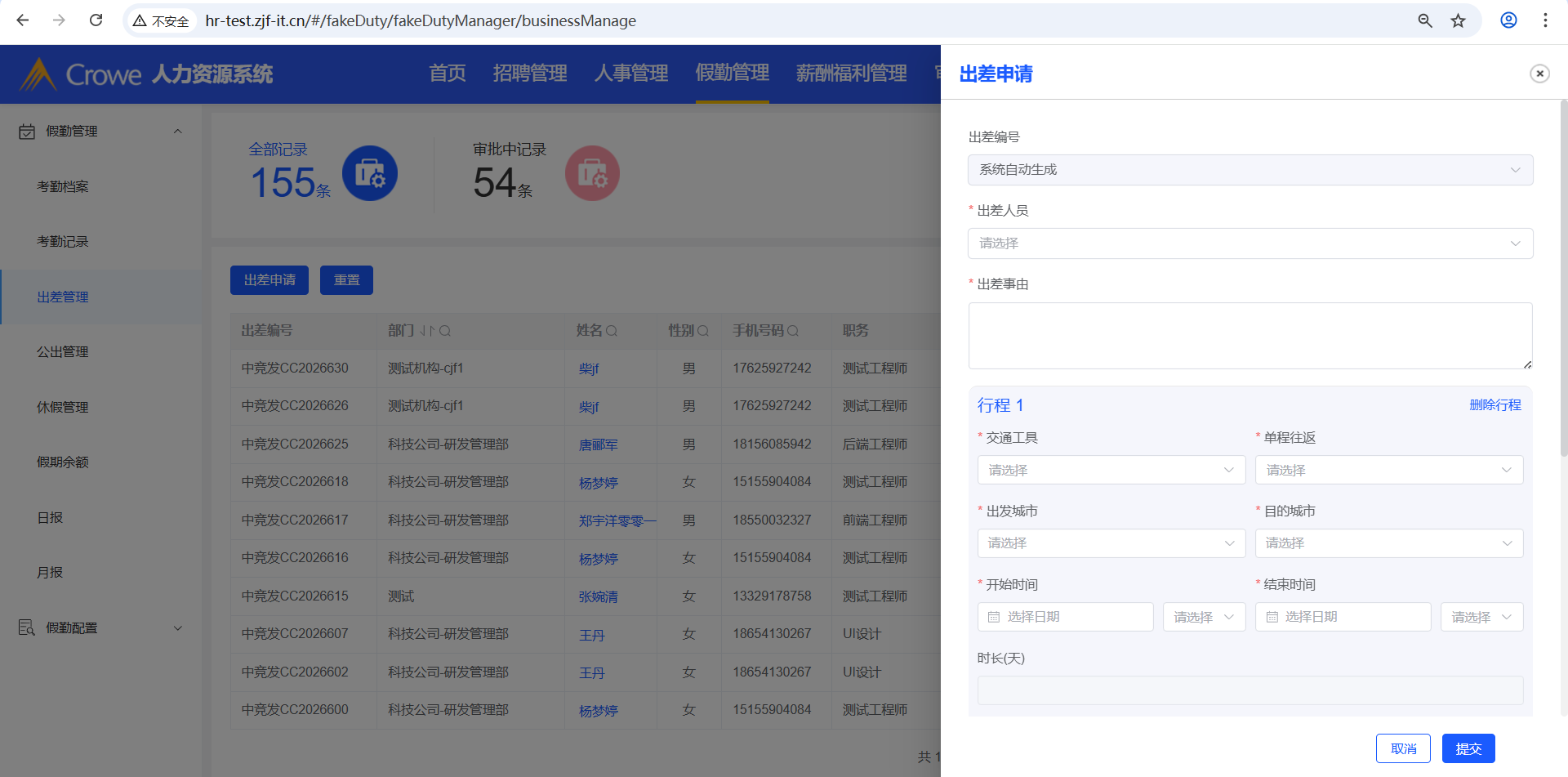The height and width of the screenshot is (777, 1568).
Task: Expand the 交通工具 dropdown
Action: click(x=1111, y=470)
